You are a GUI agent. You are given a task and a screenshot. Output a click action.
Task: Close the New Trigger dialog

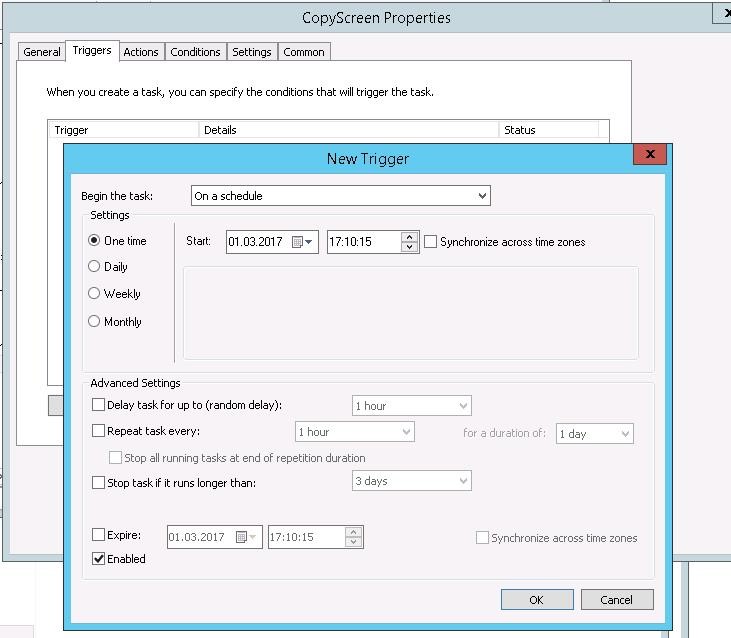point(650,154)
